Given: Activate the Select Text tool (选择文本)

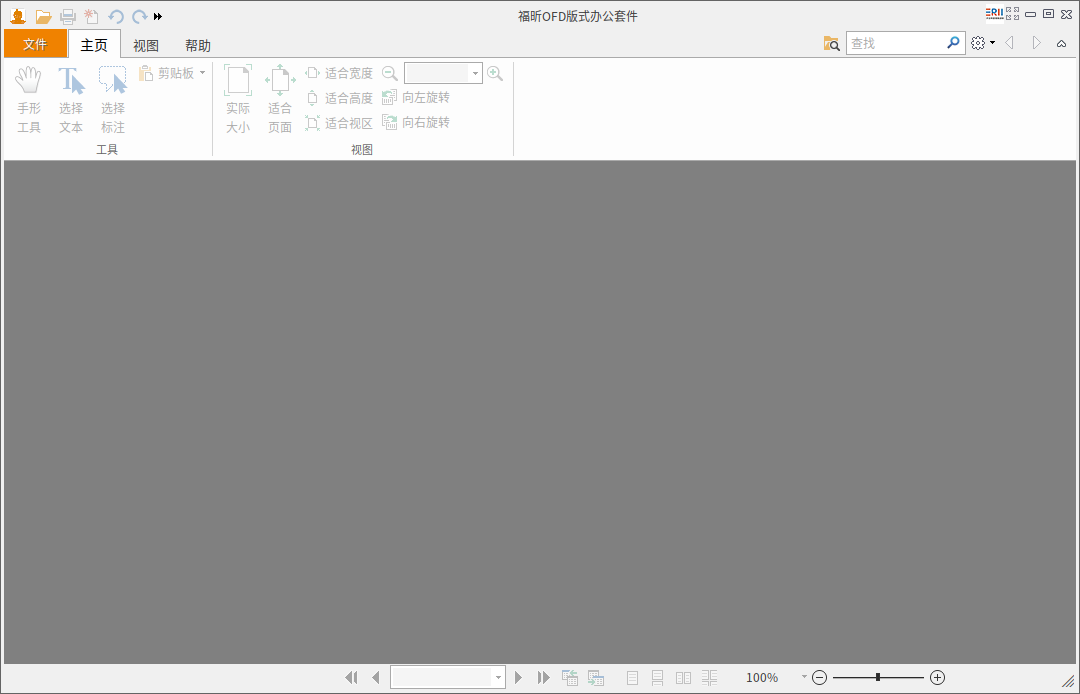Looking at the screenshot, I should [71, 98].
